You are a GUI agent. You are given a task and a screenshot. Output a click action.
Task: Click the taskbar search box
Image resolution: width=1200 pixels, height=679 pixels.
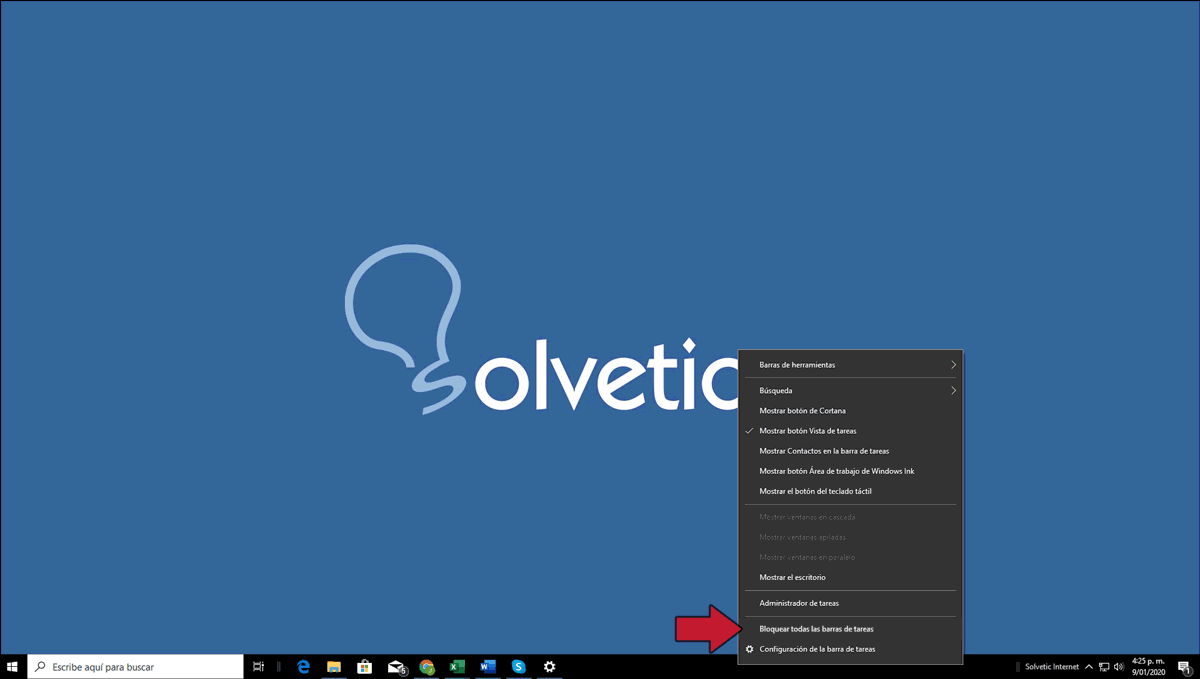135,666
